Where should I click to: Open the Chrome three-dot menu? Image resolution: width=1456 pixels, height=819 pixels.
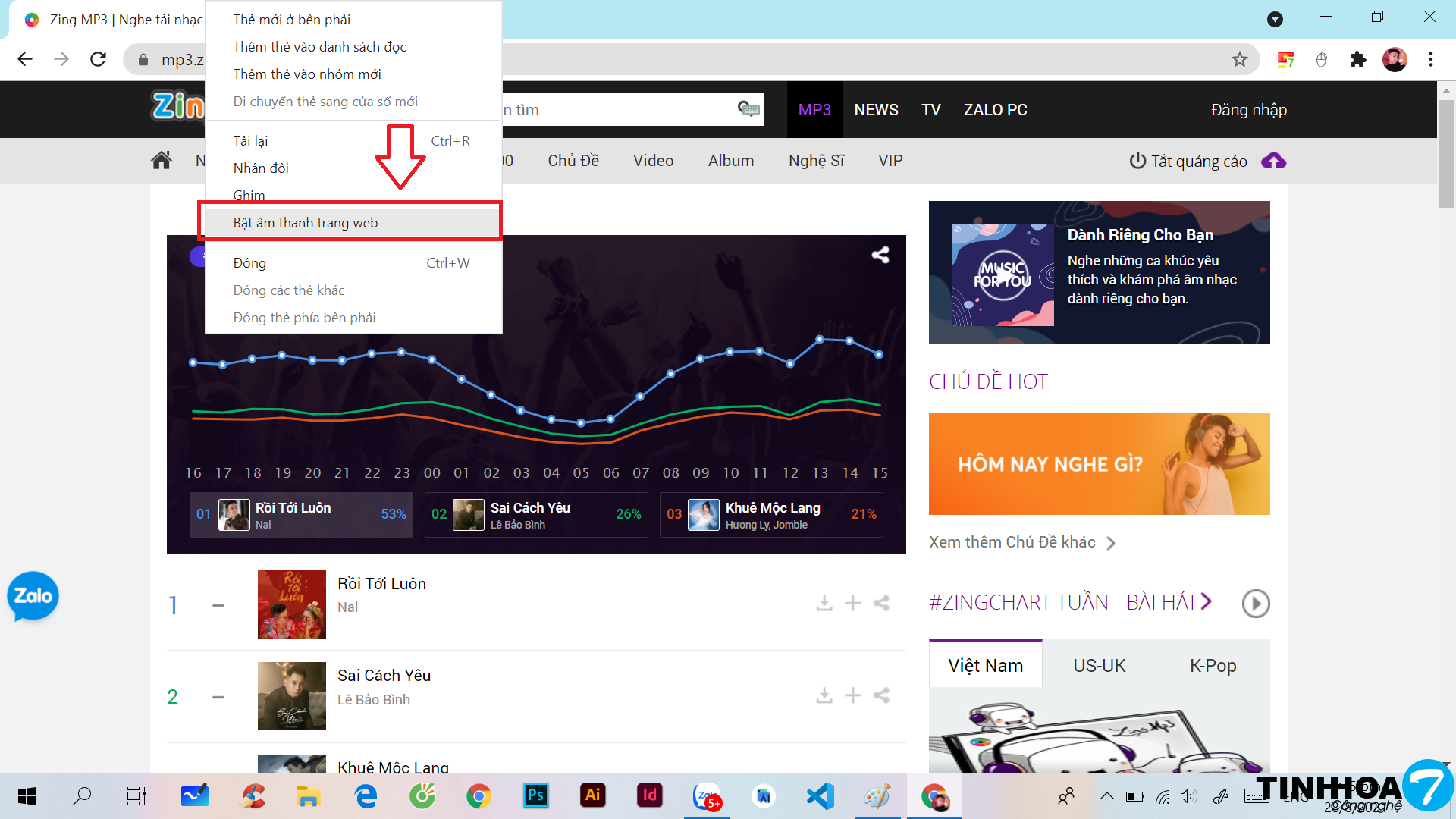pos(1430,59)
